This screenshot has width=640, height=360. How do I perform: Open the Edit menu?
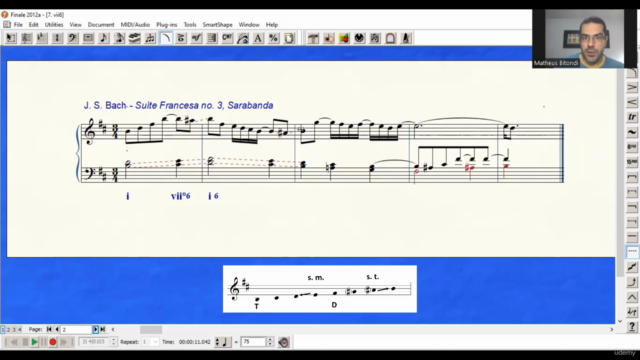tap(33, 25)
